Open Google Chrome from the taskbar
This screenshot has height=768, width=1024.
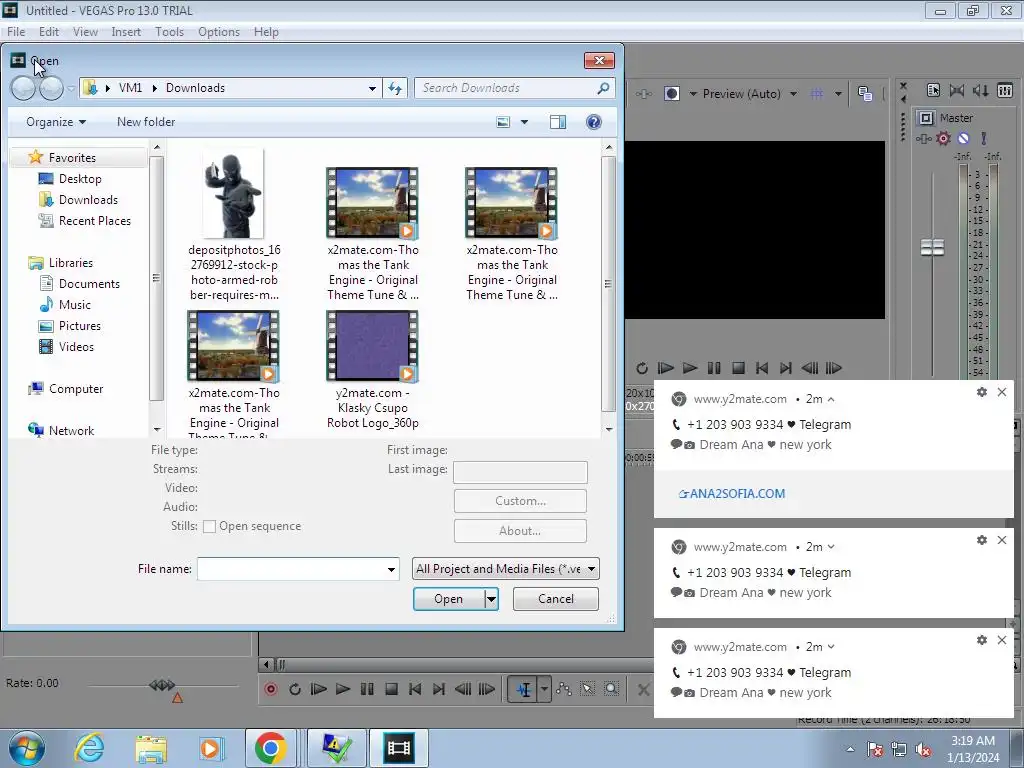pos(270,748)
